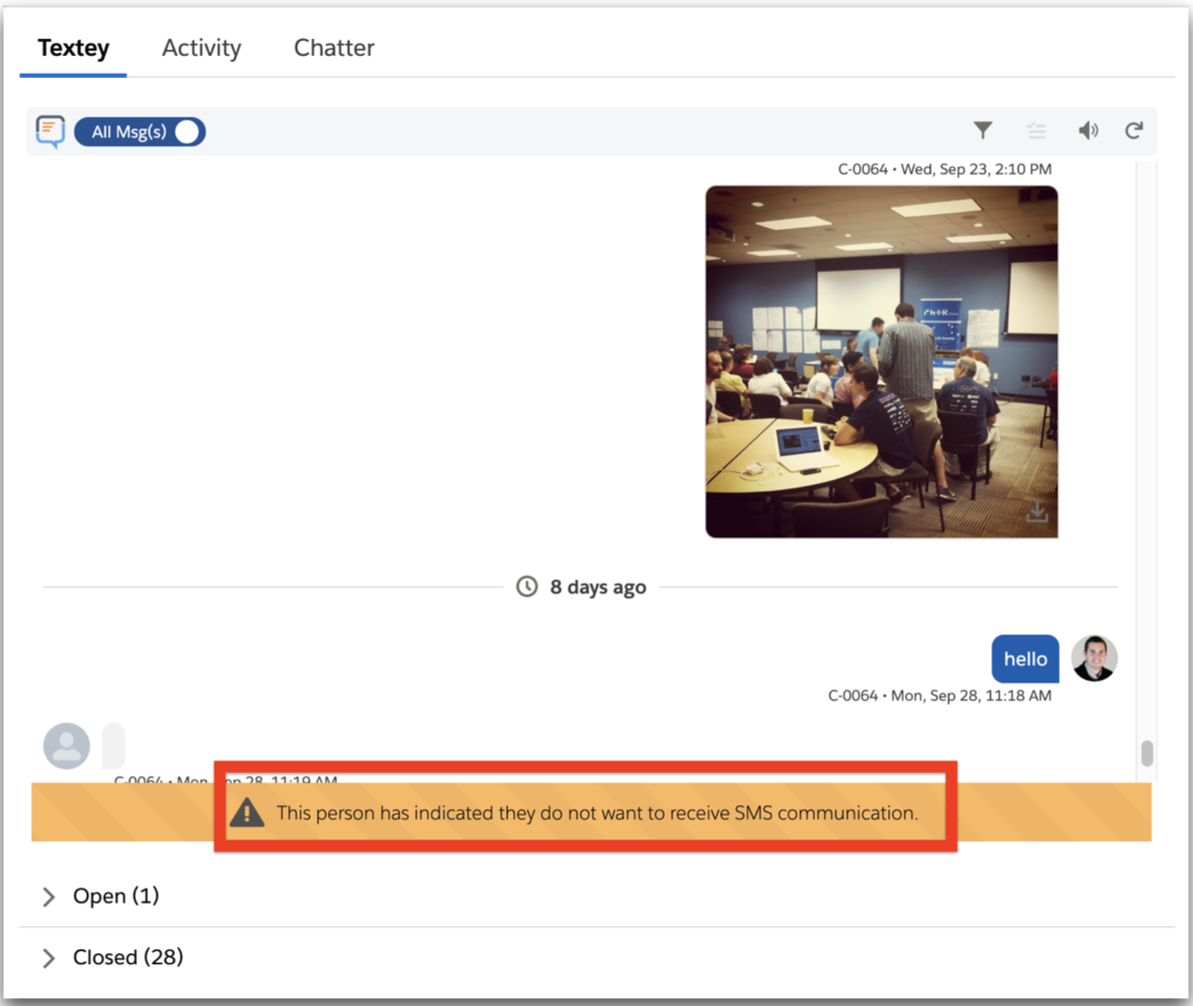Image resolution: width=1193 pixels, height=1006 pixels.
Task: Expand the Closed (28) section
Action: (113, 957)
